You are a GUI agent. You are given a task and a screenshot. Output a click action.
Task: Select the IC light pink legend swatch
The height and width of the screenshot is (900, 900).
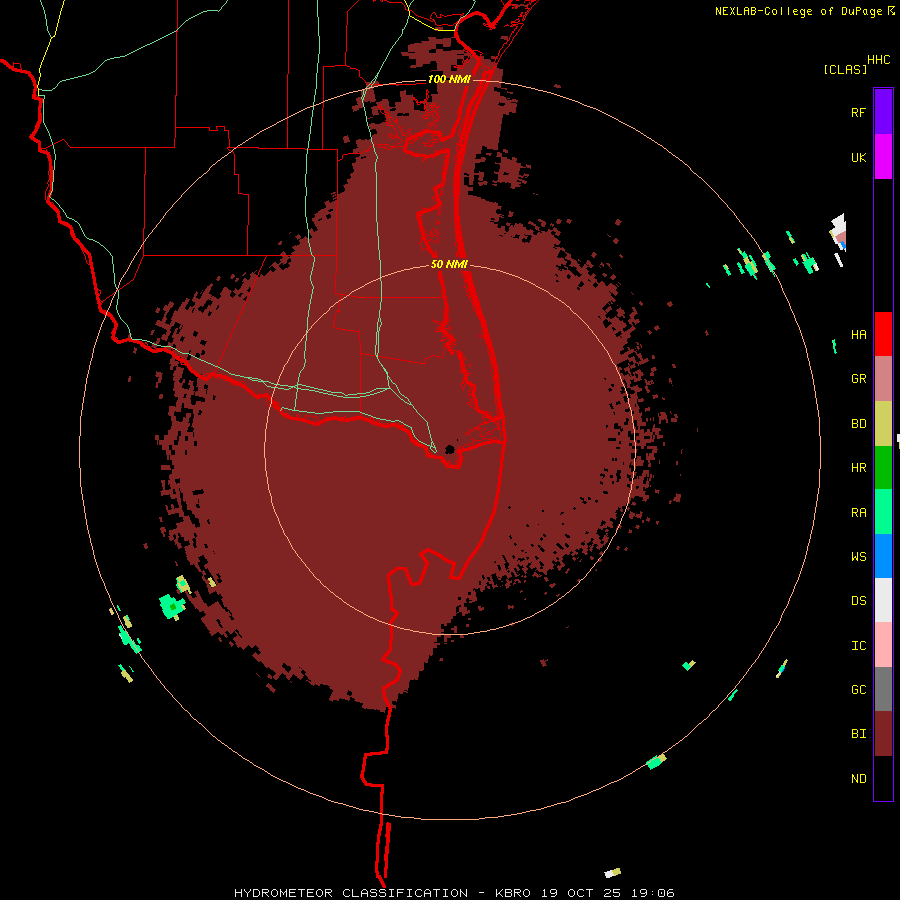pos(883,645)
